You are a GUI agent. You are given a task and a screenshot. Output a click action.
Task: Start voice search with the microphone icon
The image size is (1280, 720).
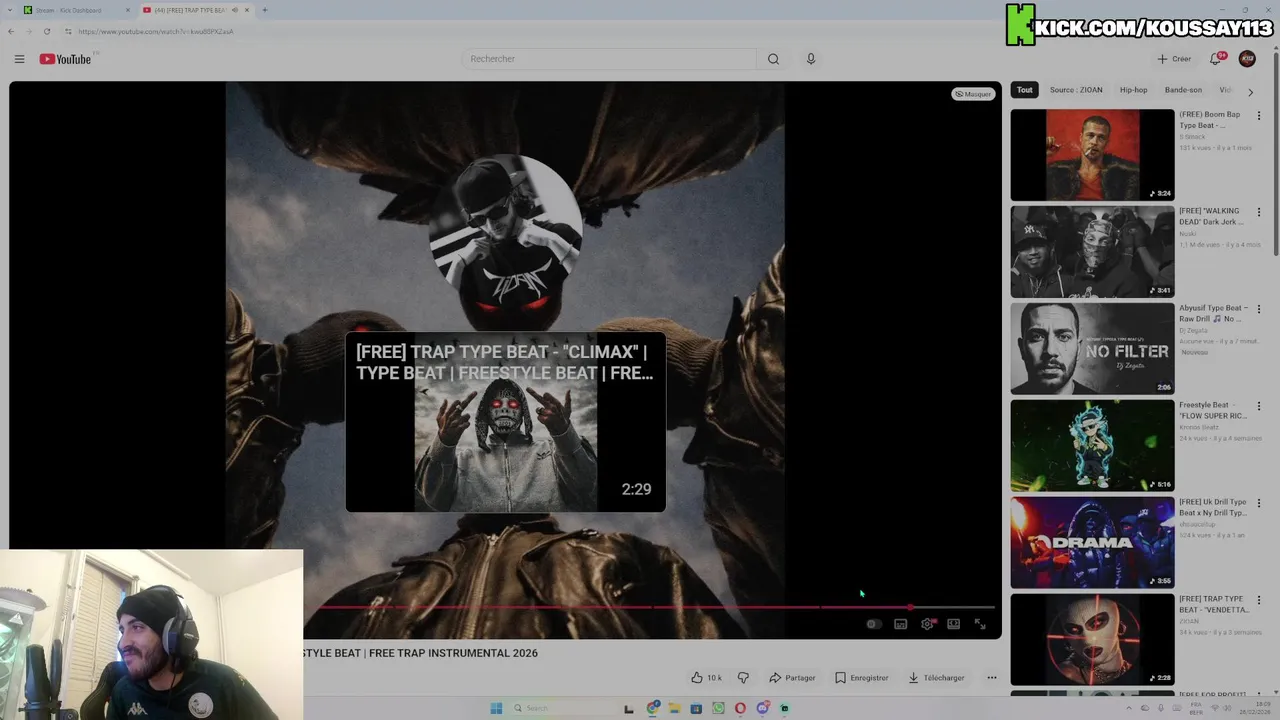point(811,59)
